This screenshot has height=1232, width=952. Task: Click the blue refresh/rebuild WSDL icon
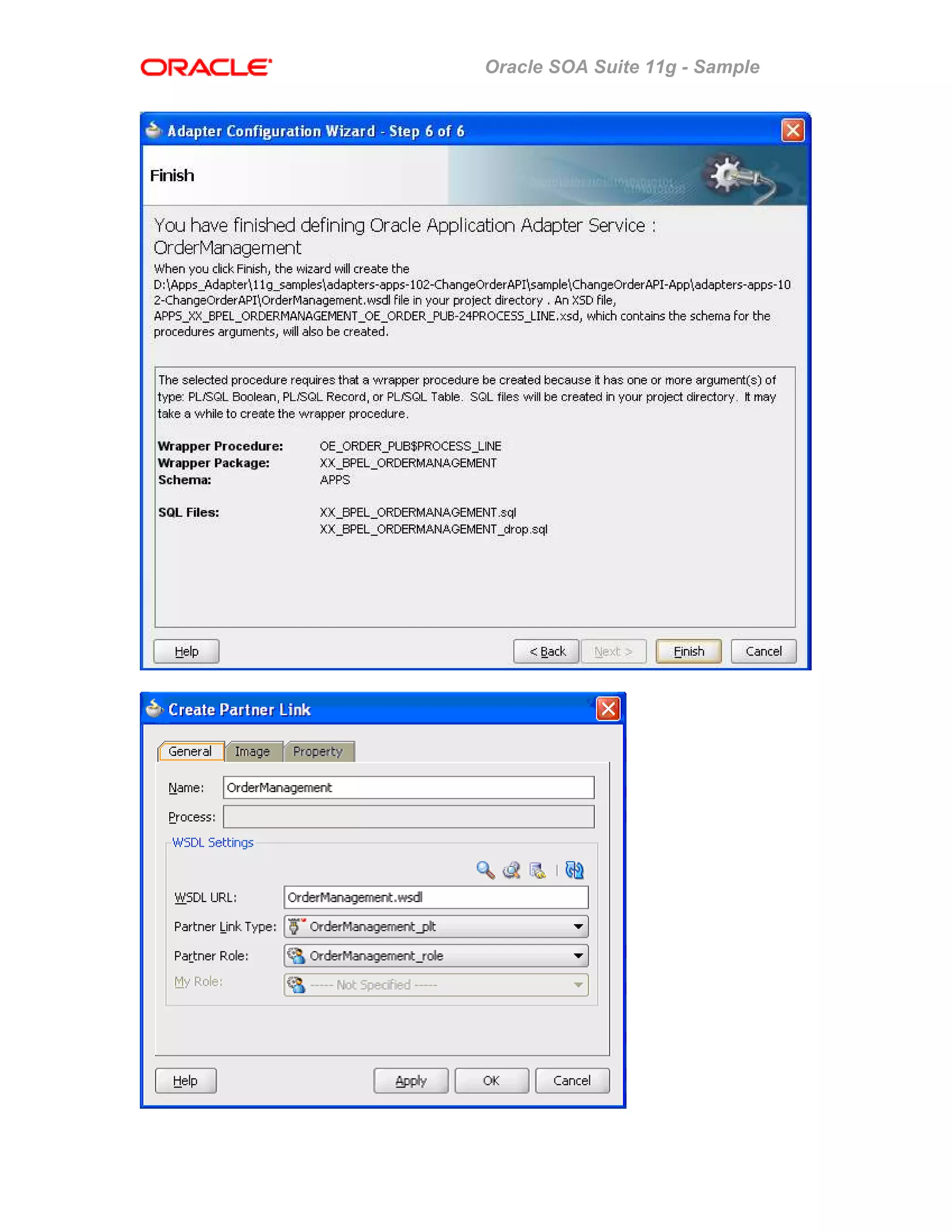(574, 870)
